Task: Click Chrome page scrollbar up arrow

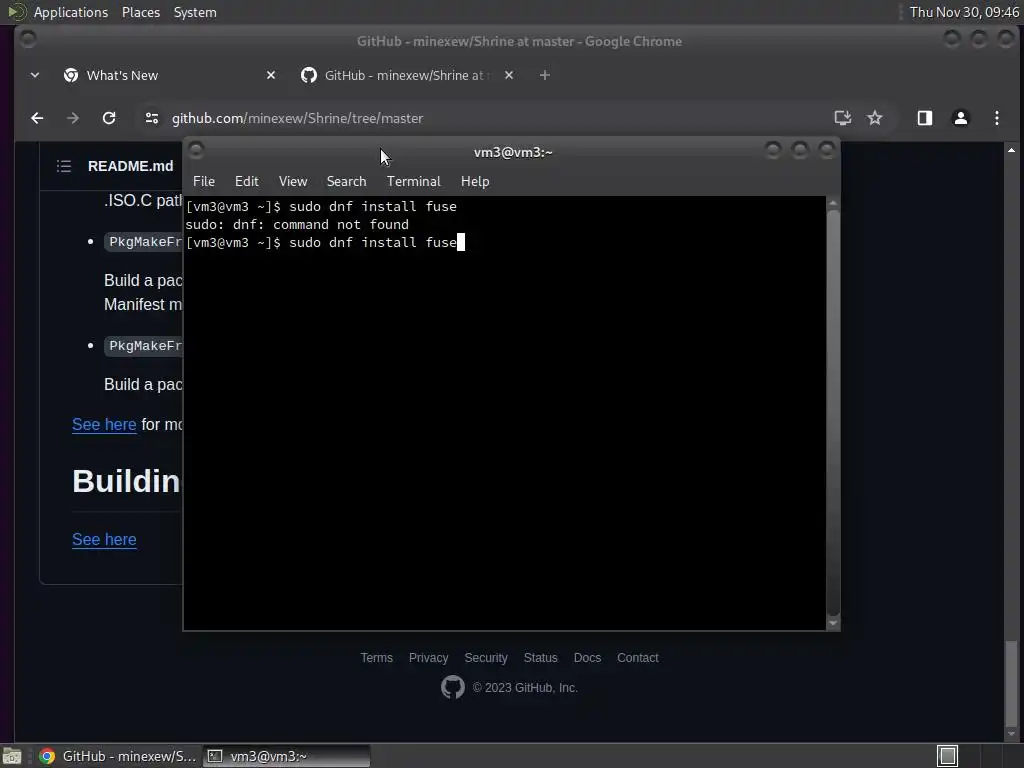Action: [x=1012, y=150]
